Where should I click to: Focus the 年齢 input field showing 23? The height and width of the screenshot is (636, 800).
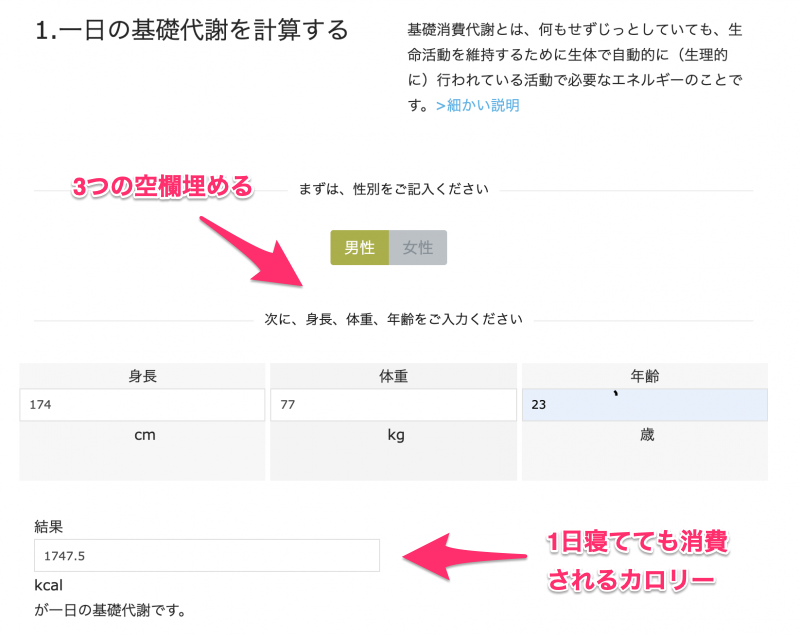tap(645, 405)
